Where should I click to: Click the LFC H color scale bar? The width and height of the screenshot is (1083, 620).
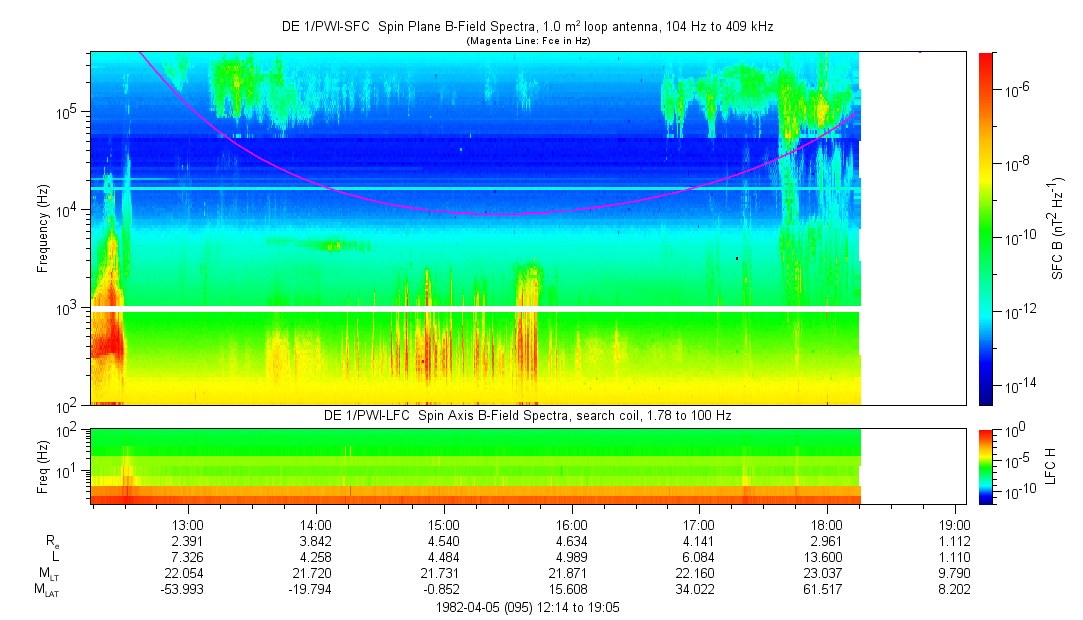(985, 465)
